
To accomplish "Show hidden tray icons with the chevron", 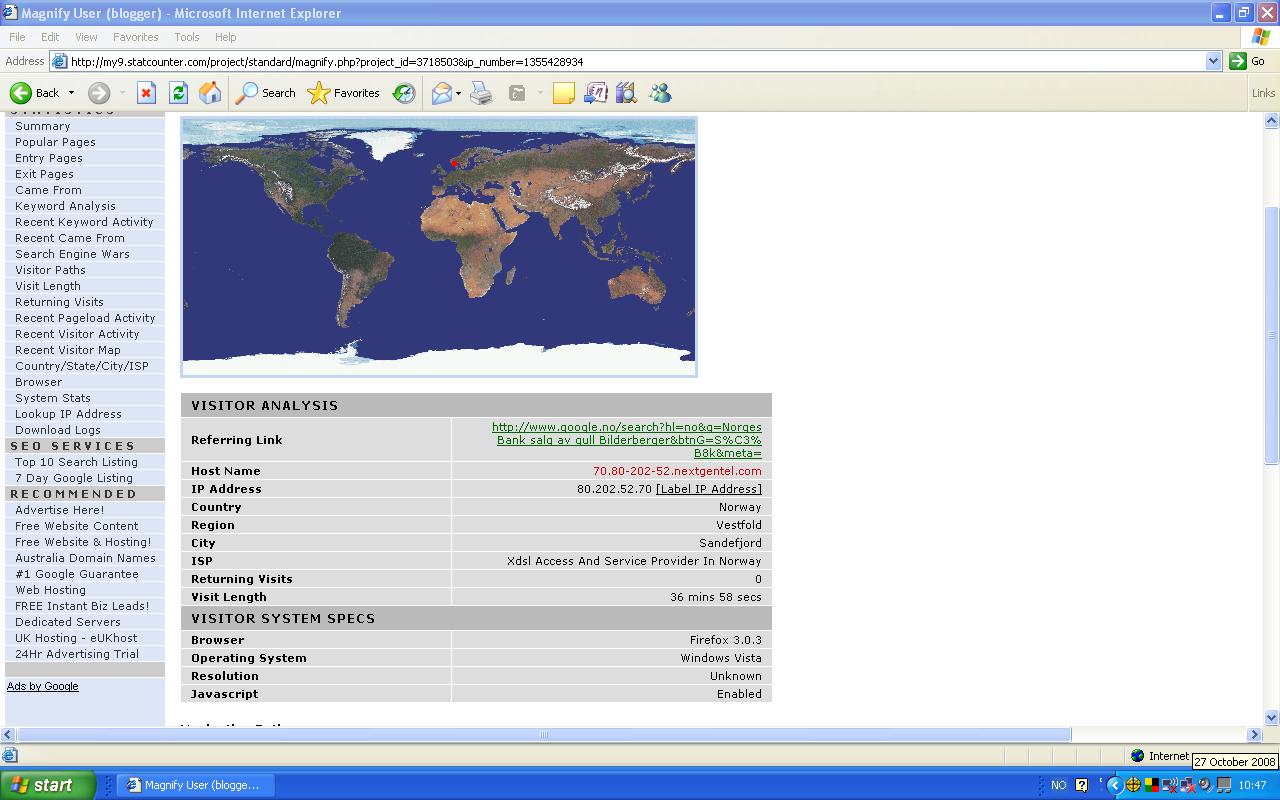I will [1114, 785].
